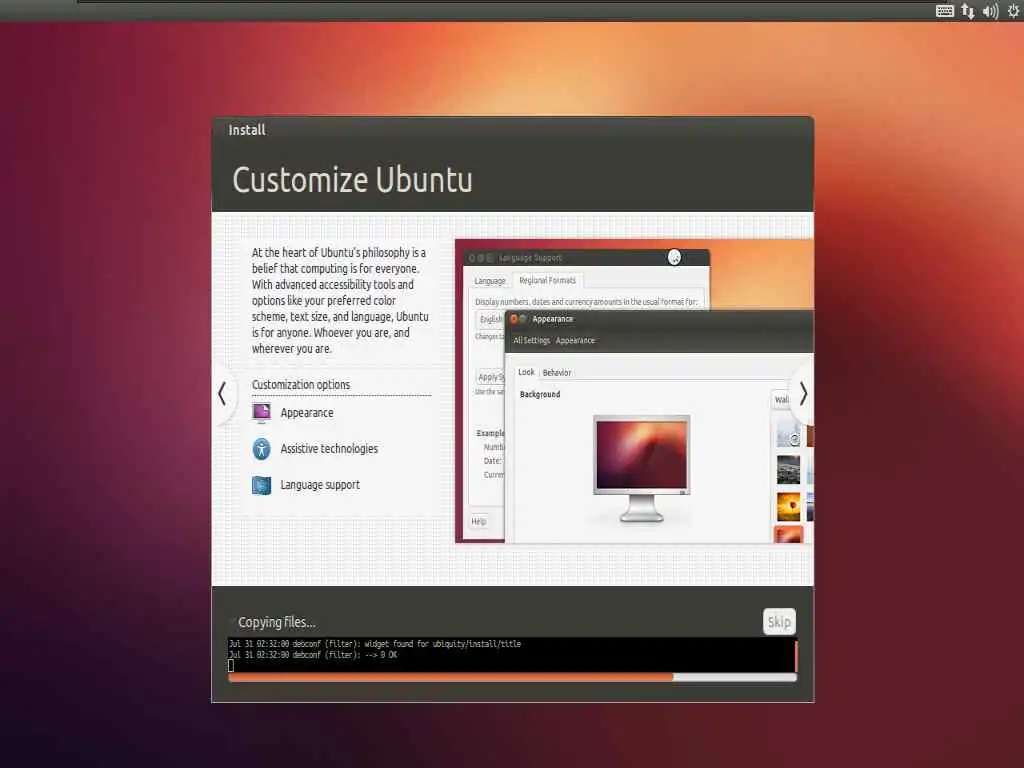Click the Assistive technologies label
The image size is (1024, 768).
click(329, 449)
